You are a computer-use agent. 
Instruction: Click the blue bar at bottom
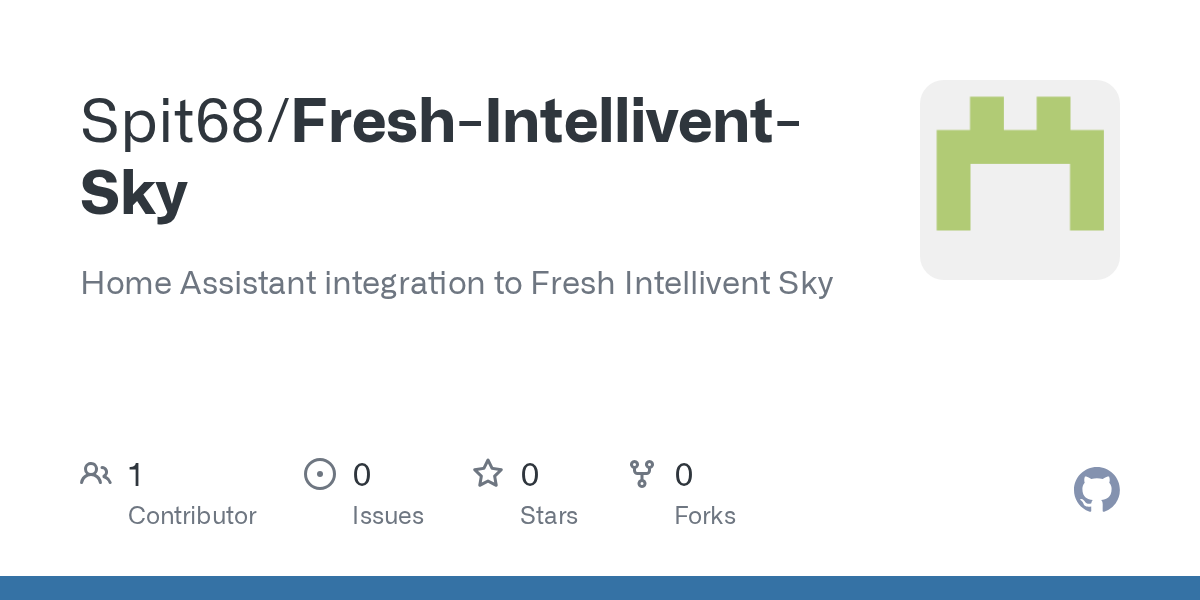pos(600,588)
